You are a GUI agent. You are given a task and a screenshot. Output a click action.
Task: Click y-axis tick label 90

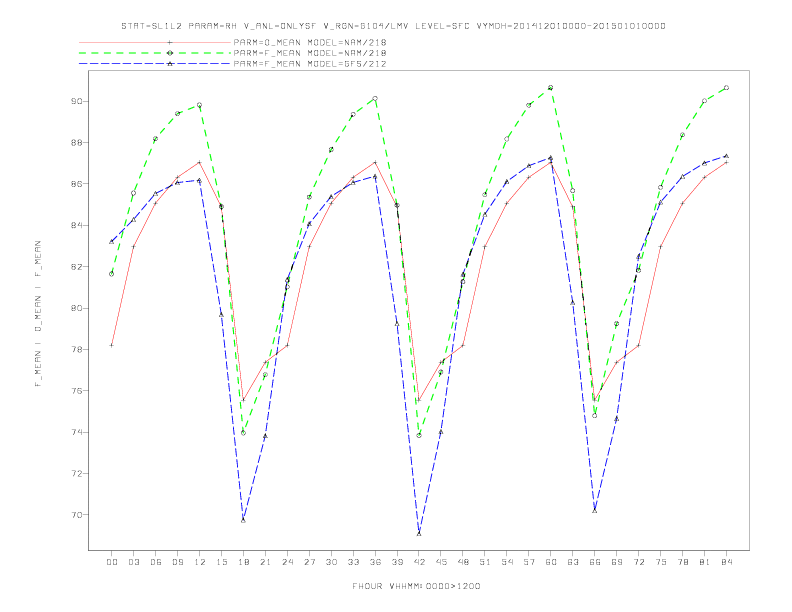pyautogui.click(x=76, y=101)
